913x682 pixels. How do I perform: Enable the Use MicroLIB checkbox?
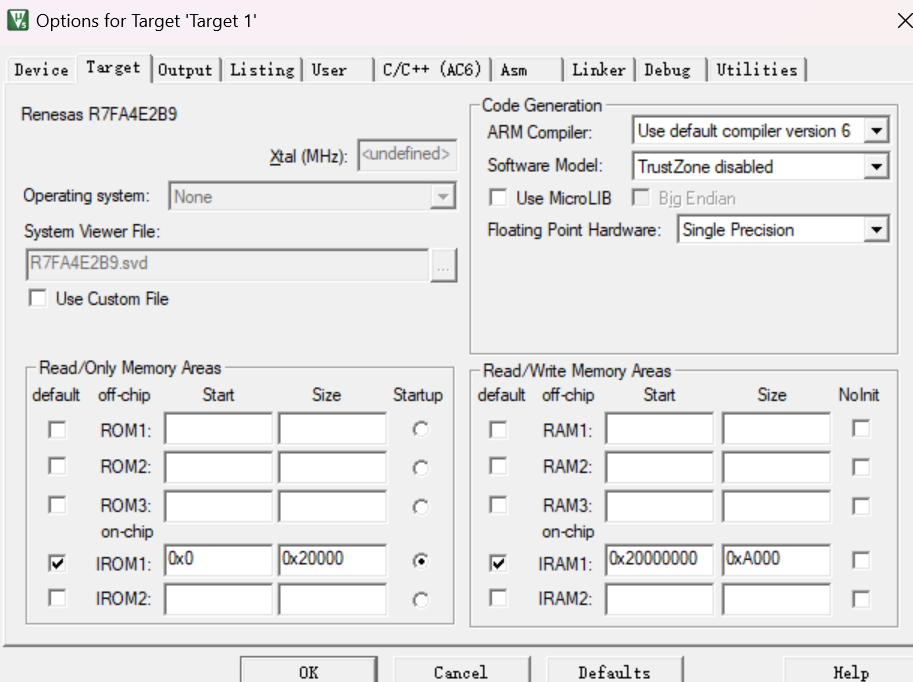[498, 197]
